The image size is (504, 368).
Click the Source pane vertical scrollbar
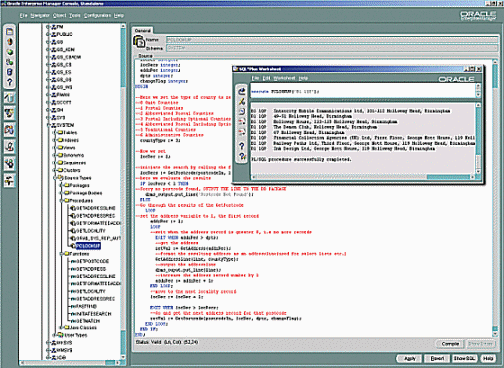(x=495, y=198)
